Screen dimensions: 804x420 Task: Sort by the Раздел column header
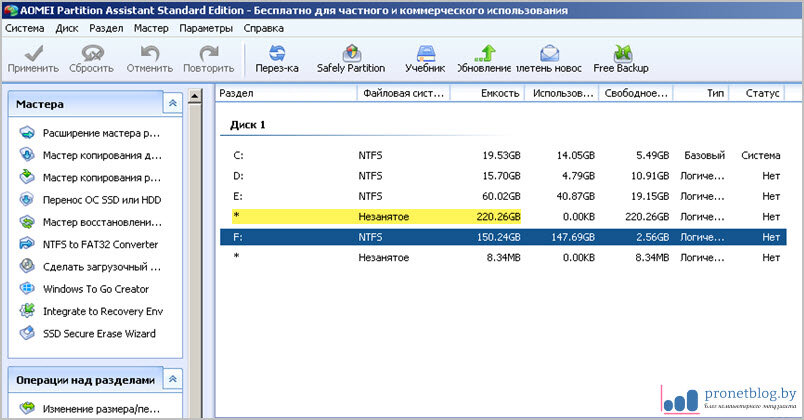pos(286,93)
